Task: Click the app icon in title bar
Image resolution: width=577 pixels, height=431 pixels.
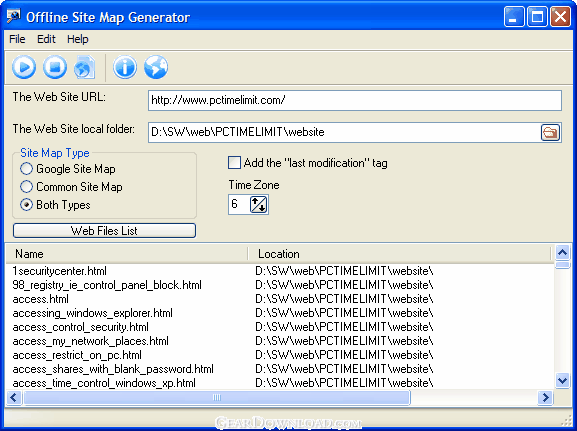Action: pos(14,16)
